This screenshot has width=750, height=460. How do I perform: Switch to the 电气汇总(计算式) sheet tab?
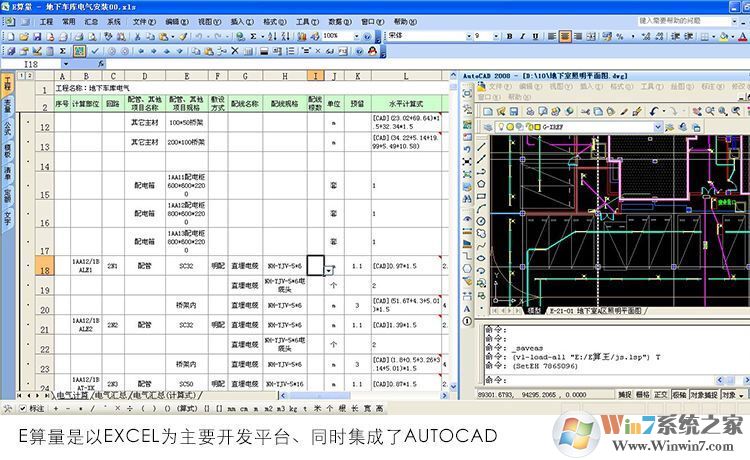pos(164,395)
